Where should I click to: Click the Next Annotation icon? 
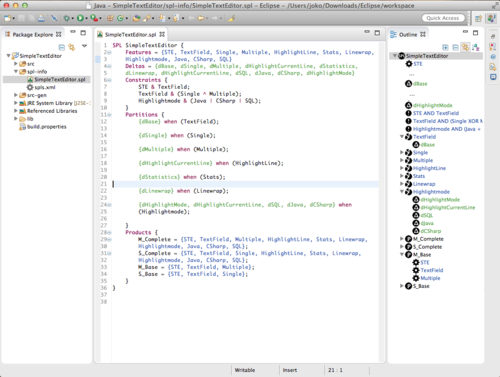pyautogui.click(x=162, y=18)
